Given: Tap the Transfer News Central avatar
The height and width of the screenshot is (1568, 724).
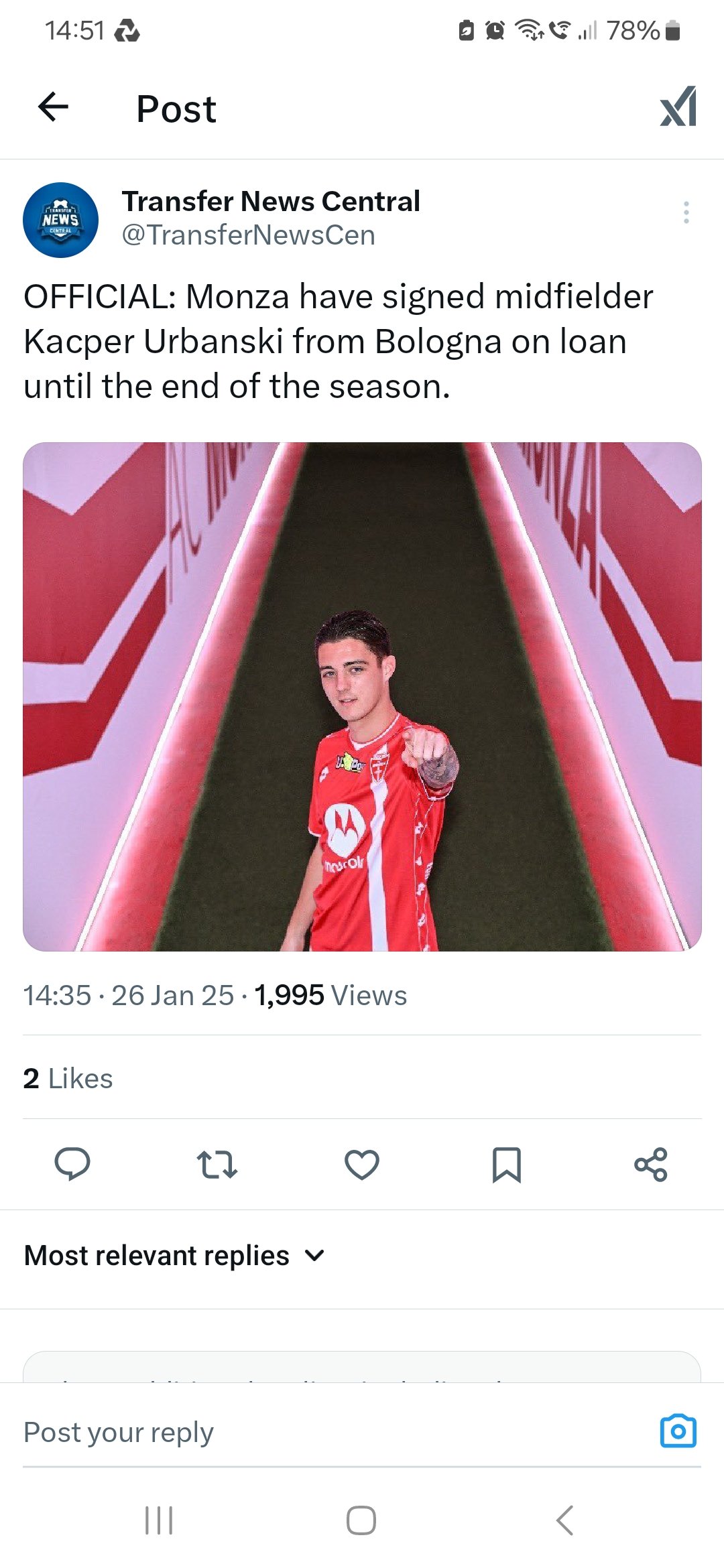Looking at the screenshot, I should point(60,220).
